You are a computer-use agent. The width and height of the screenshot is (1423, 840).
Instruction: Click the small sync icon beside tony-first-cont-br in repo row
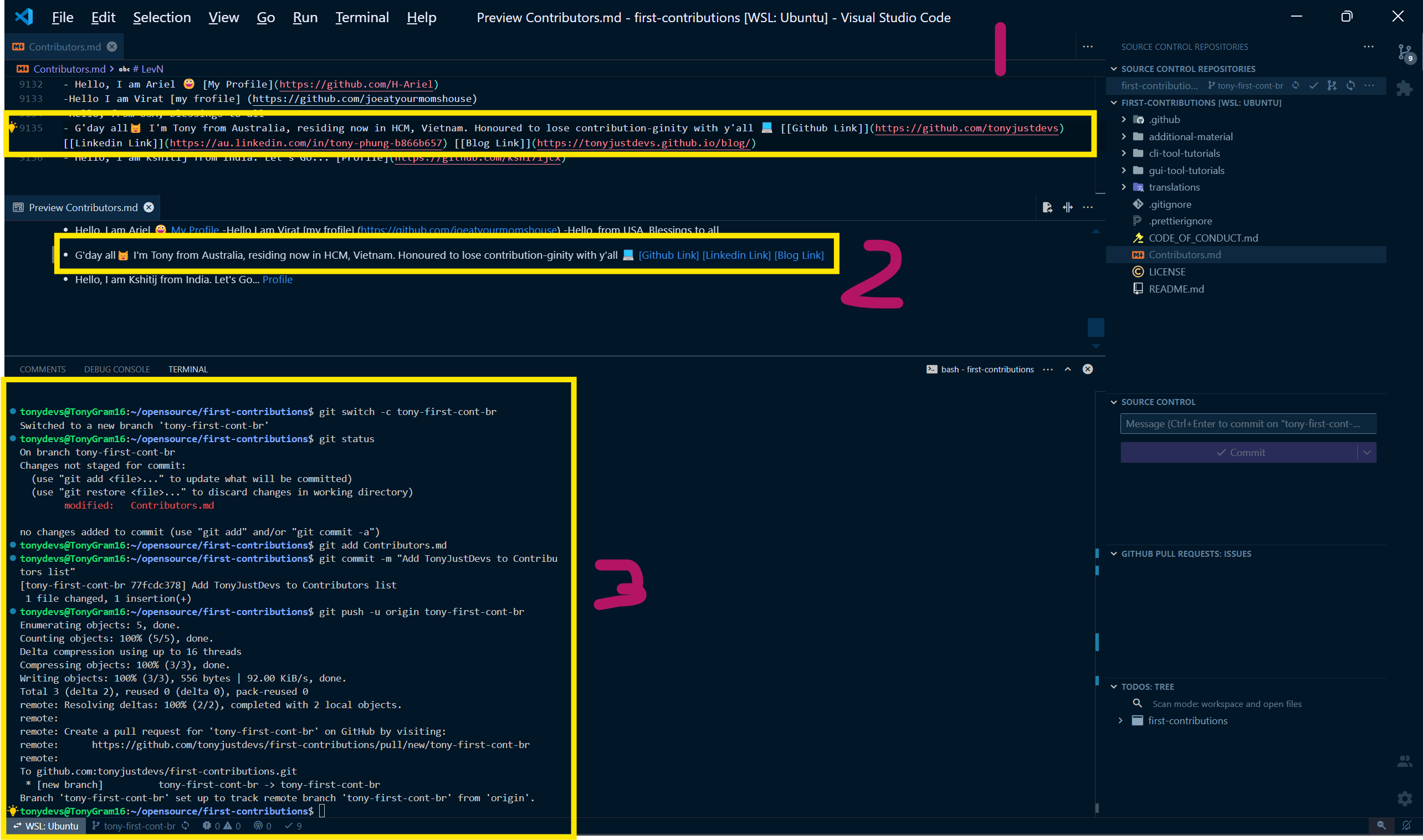(1296, 85)
